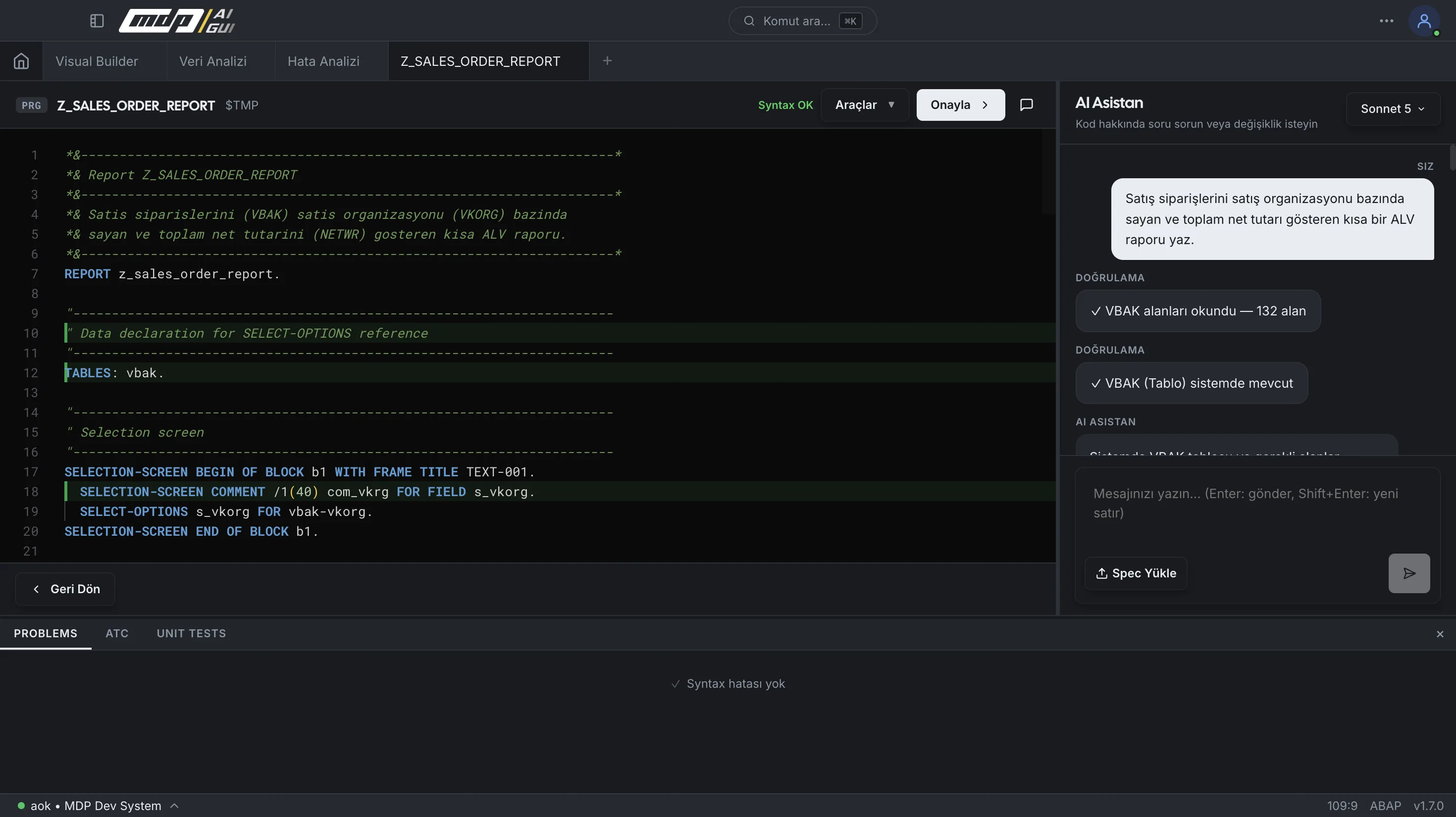This screenshot has height=817, width=1456.
Task: Click line 20 SELECTION-SCREEN END OF BLOCK
Action: [191, 531]
